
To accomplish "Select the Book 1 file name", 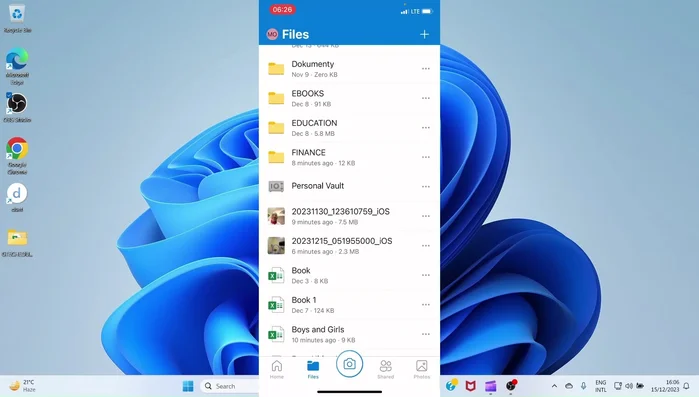I will click(304, 300).
